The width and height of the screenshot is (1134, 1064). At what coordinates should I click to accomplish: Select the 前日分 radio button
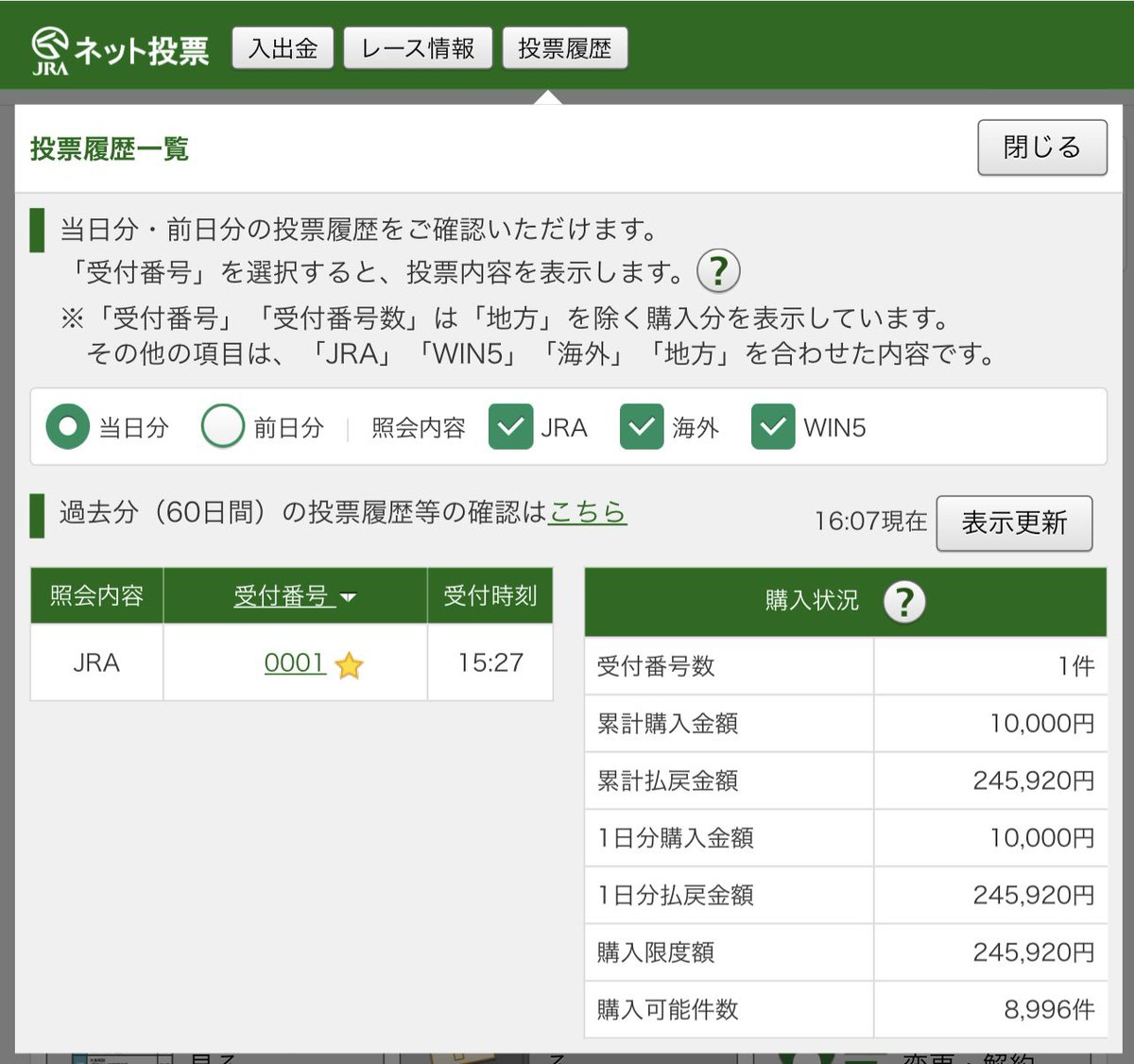[x=223, y=427]
